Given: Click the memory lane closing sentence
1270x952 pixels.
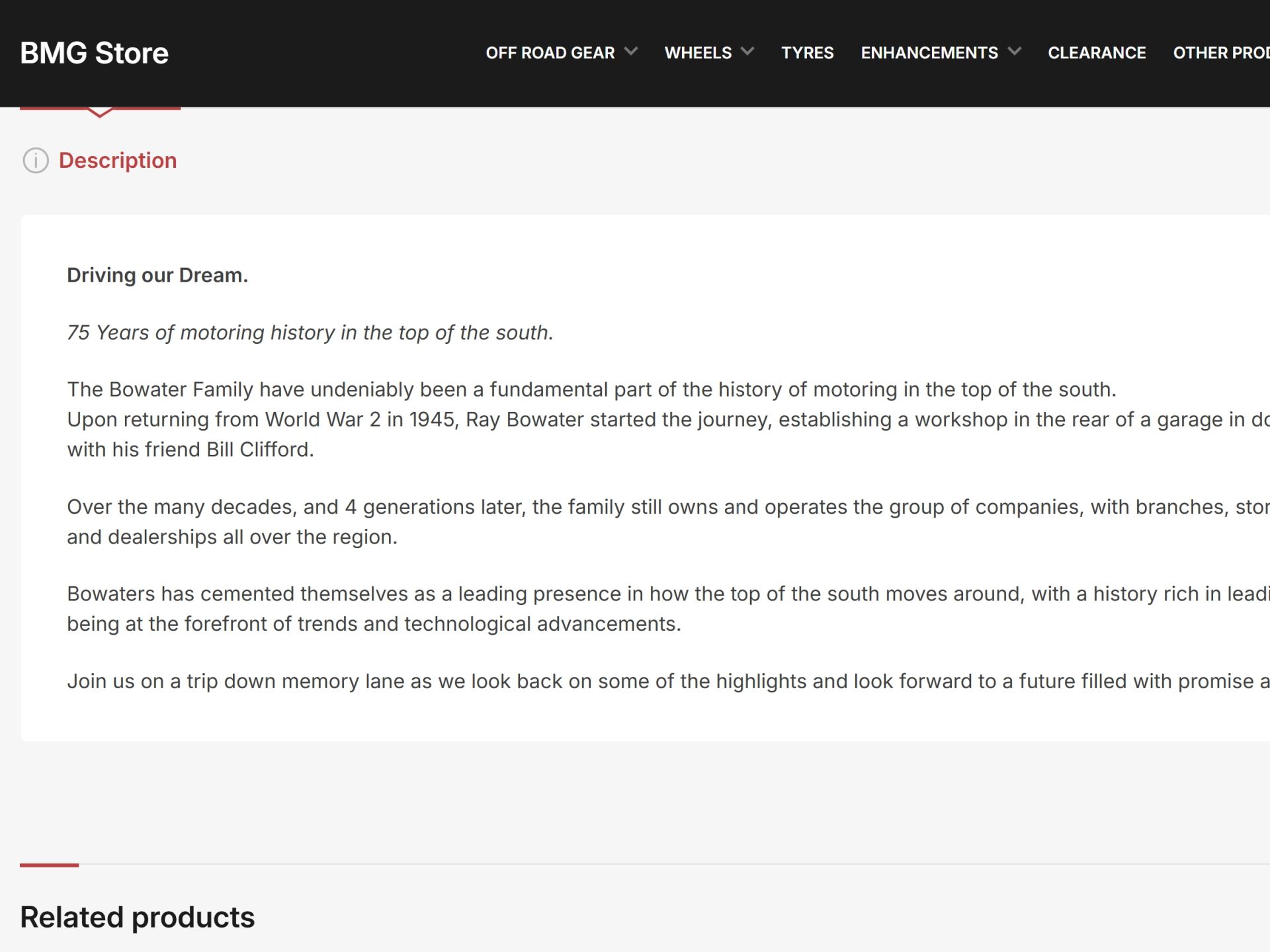Looking at the screenshot, I should click(668, 681).
